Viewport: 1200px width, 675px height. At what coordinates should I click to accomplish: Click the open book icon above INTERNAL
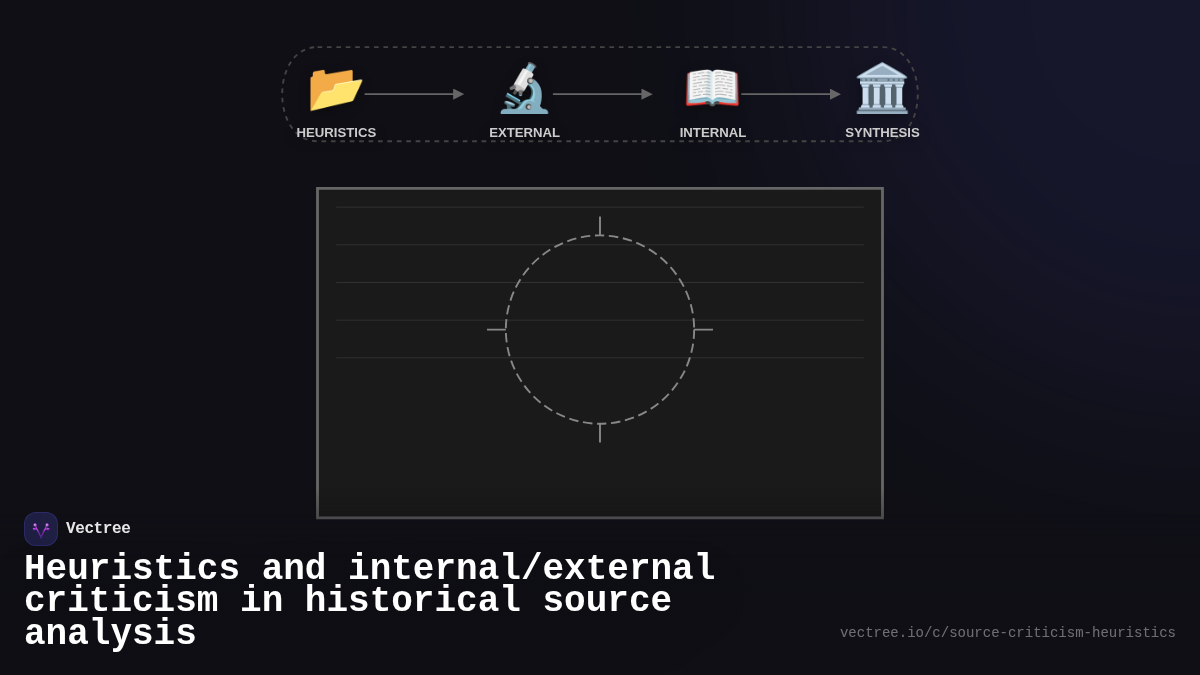point(712,88)
